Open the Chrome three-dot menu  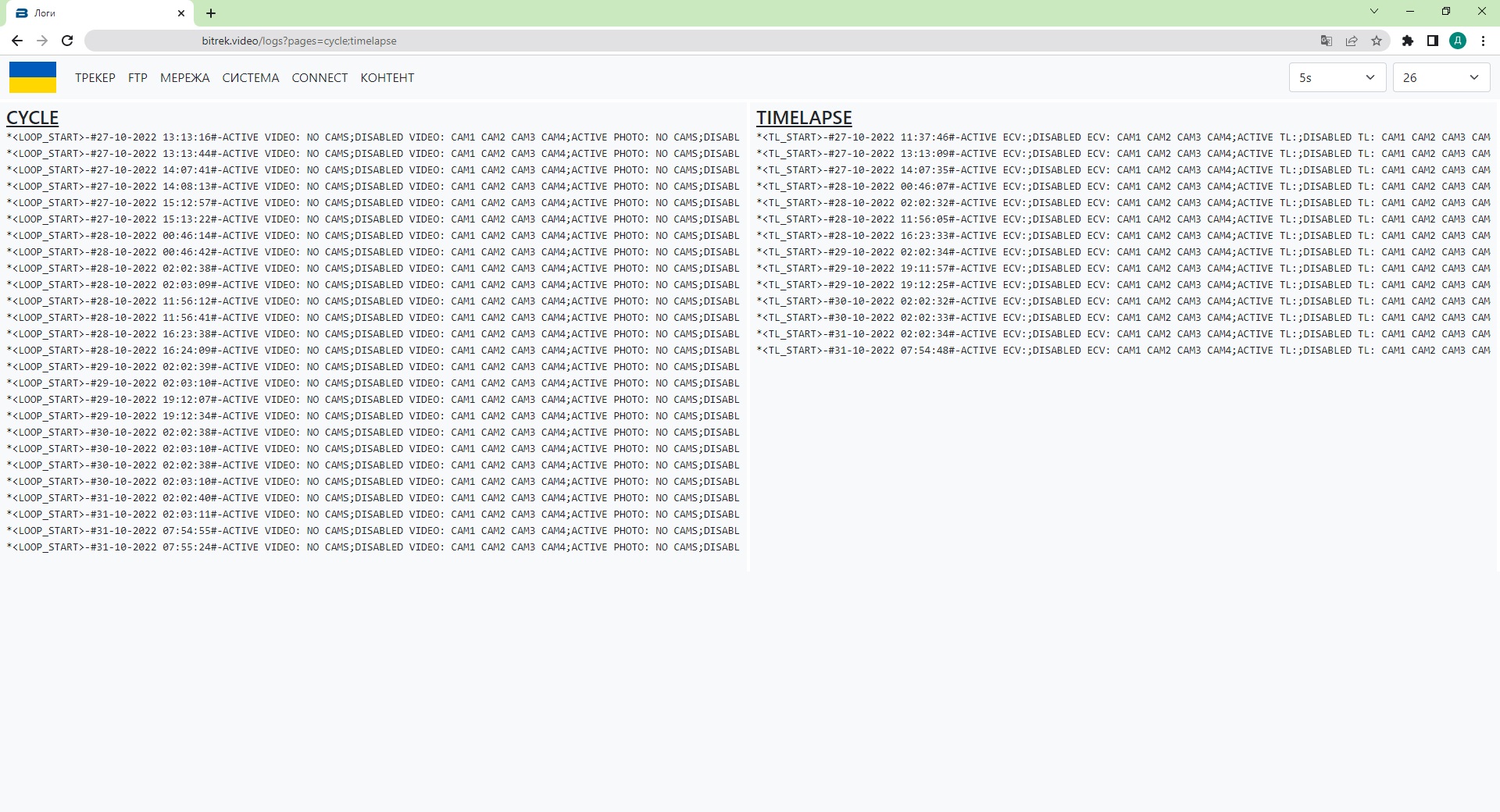pyautogui.click(x=1483, y=41)
